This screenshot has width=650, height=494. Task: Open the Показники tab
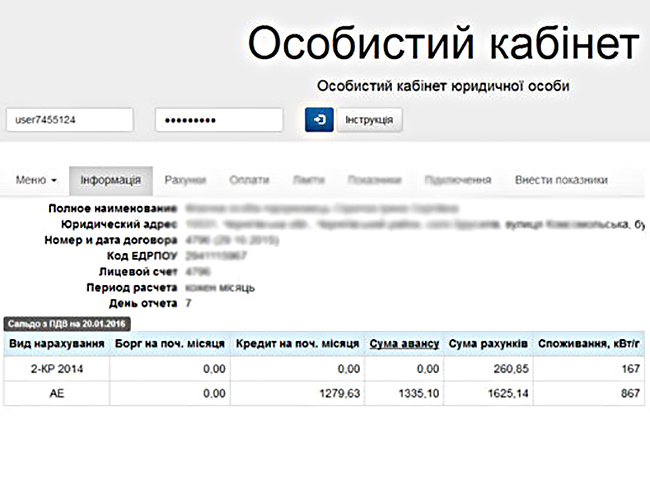click(374, 180)
